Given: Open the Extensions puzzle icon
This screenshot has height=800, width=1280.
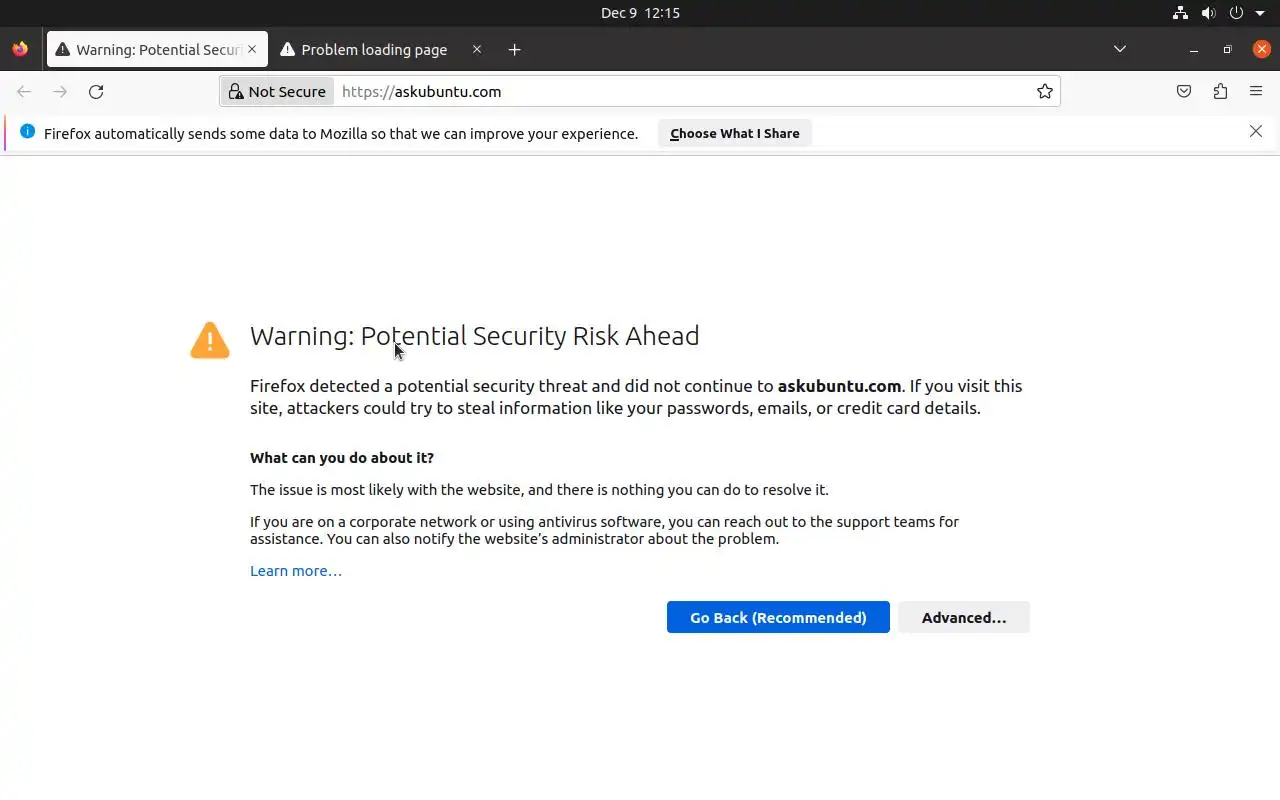Looking at the screenshot, I should pyautogui.click(x=1220, y=92).
